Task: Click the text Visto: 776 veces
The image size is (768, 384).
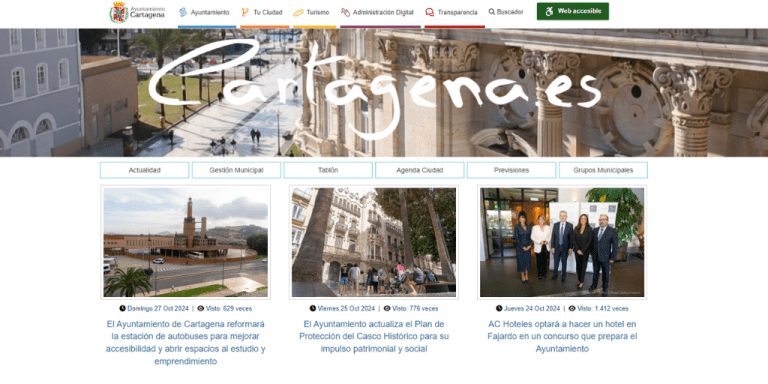Action: click(415, 309)
